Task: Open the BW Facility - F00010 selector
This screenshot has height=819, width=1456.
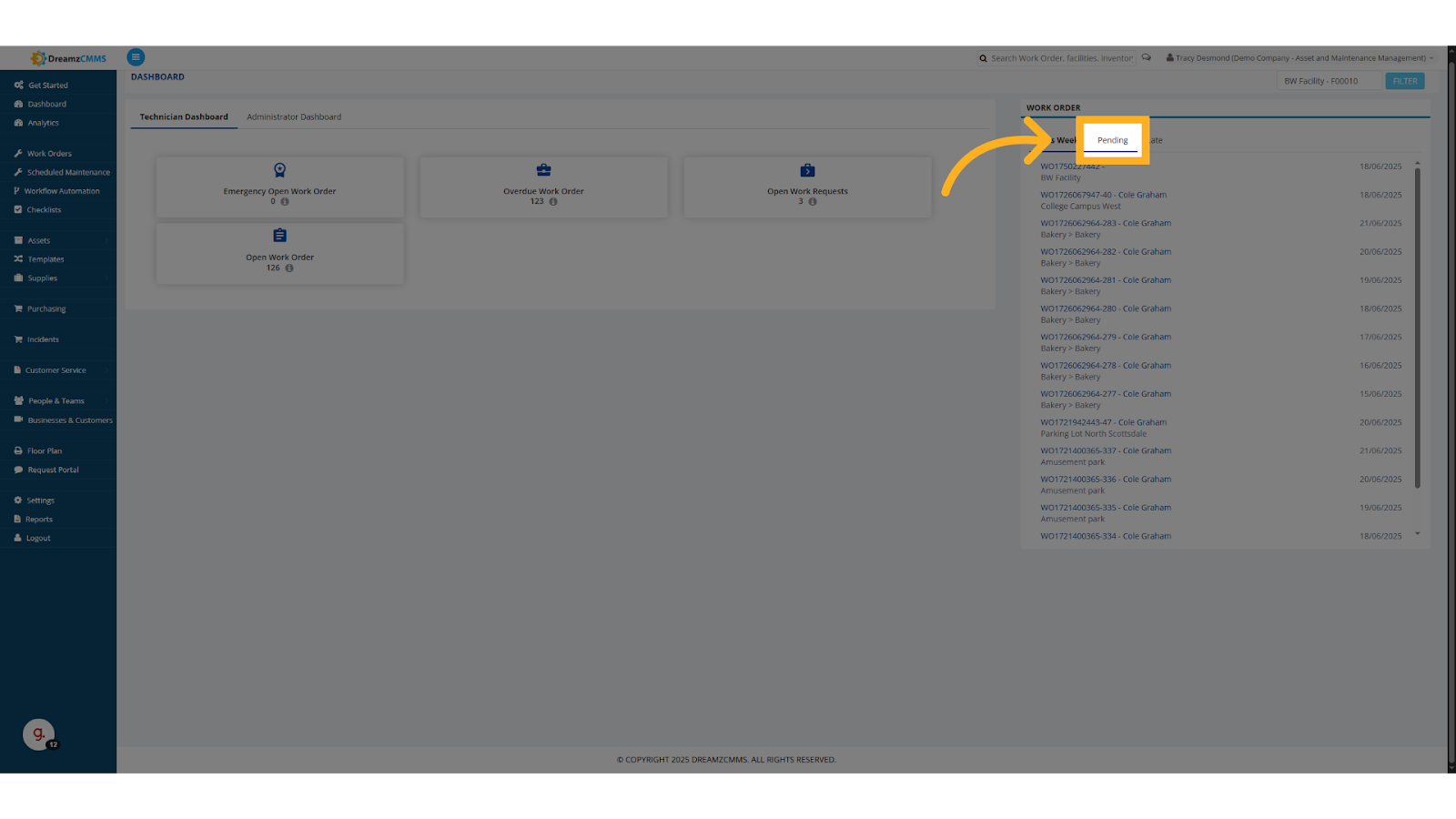Action: pyautogui.click(x=1329, y=81)
